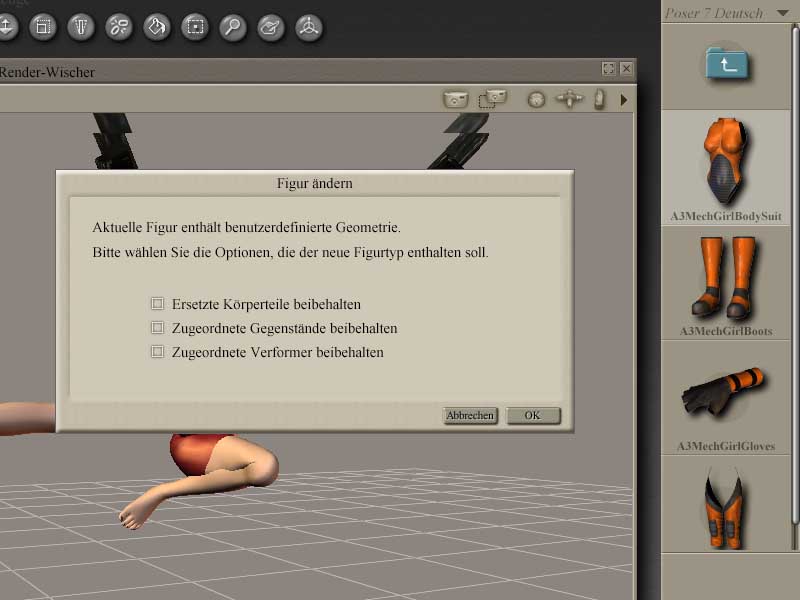Confirm the Figur ändern dialog with OK
The width and height of the screenshot is (800, 600).
[x=533, y=415]
